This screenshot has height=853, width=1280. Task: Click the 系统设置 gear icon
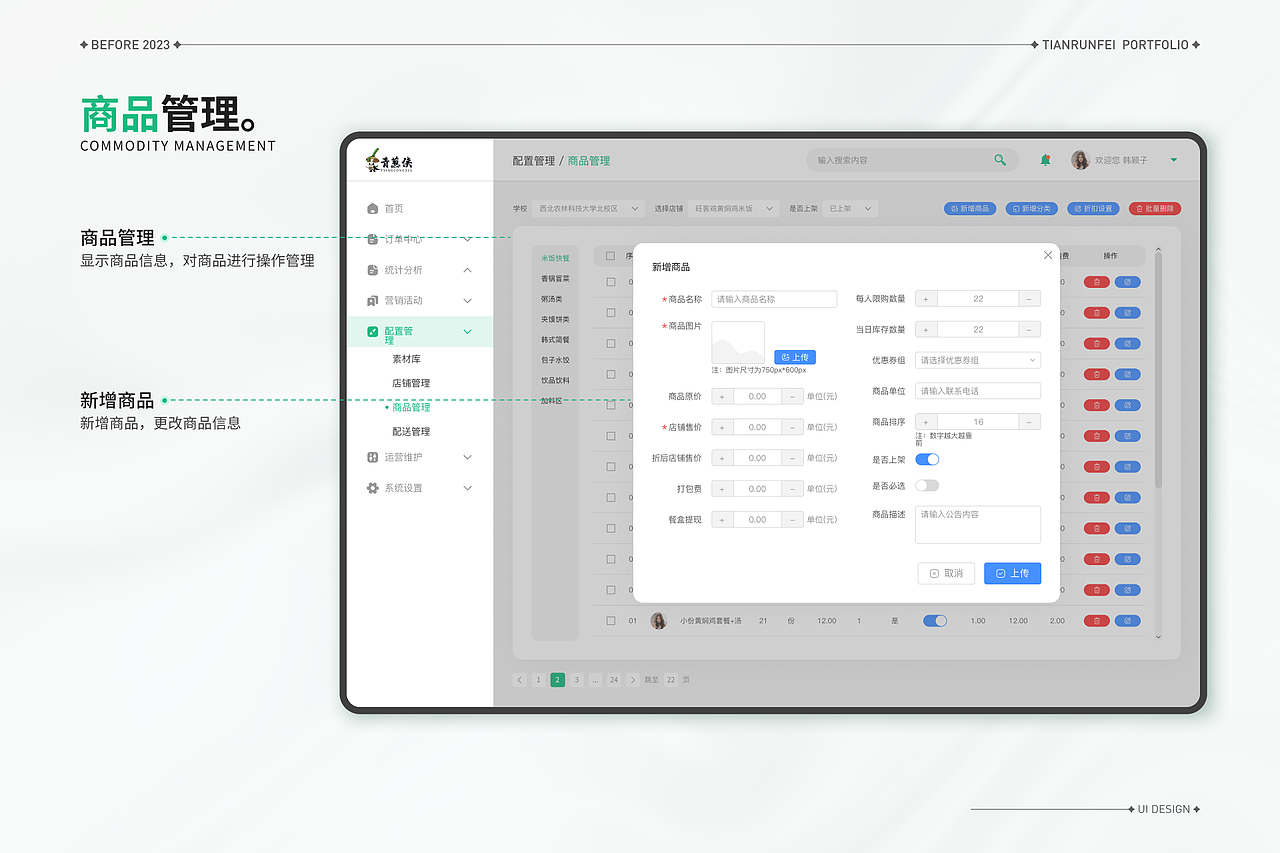pos(373,488)
